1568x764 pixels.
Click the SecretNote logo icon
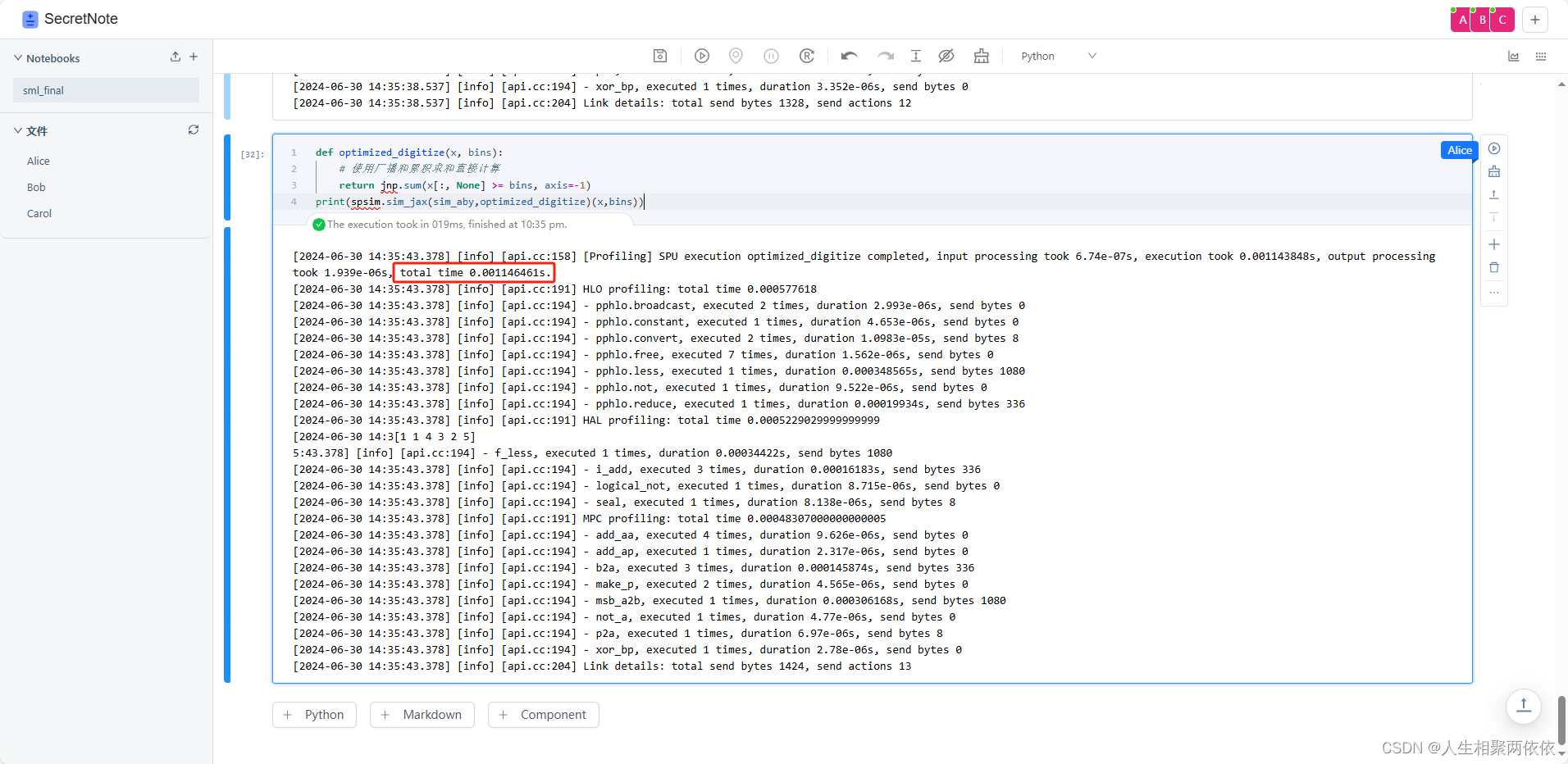click(30, 19)
